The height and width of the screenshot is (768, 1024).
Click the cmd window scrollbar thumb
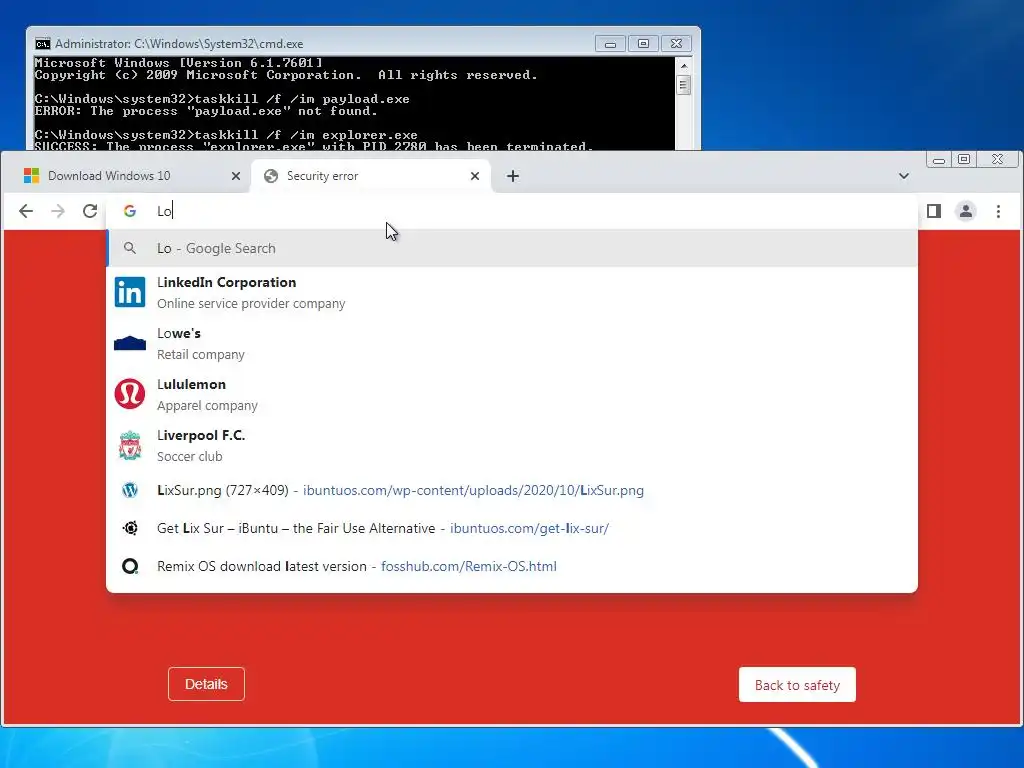684,85
